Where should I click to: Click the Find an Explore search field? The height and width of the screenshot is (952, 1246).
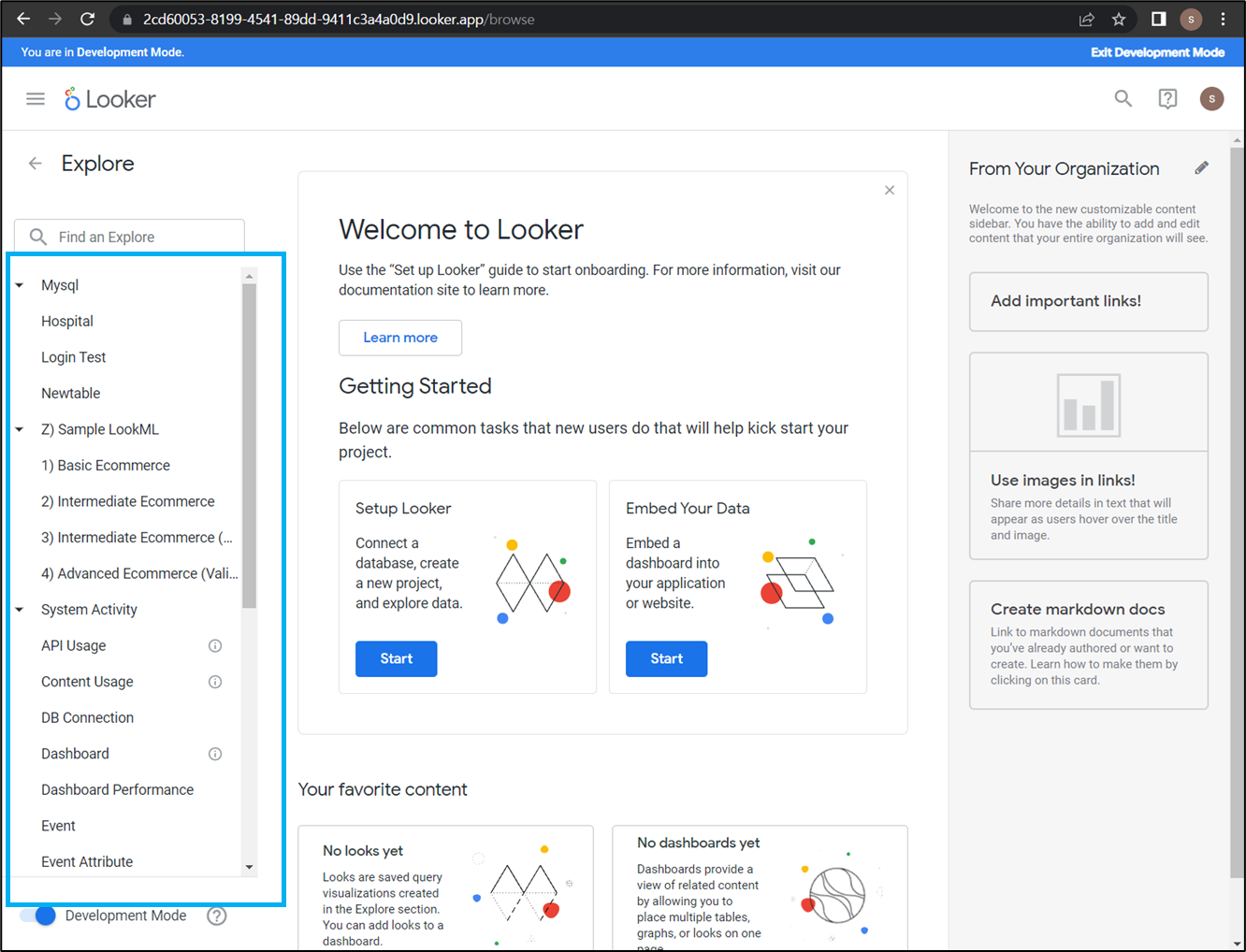[x=130, y=237]
